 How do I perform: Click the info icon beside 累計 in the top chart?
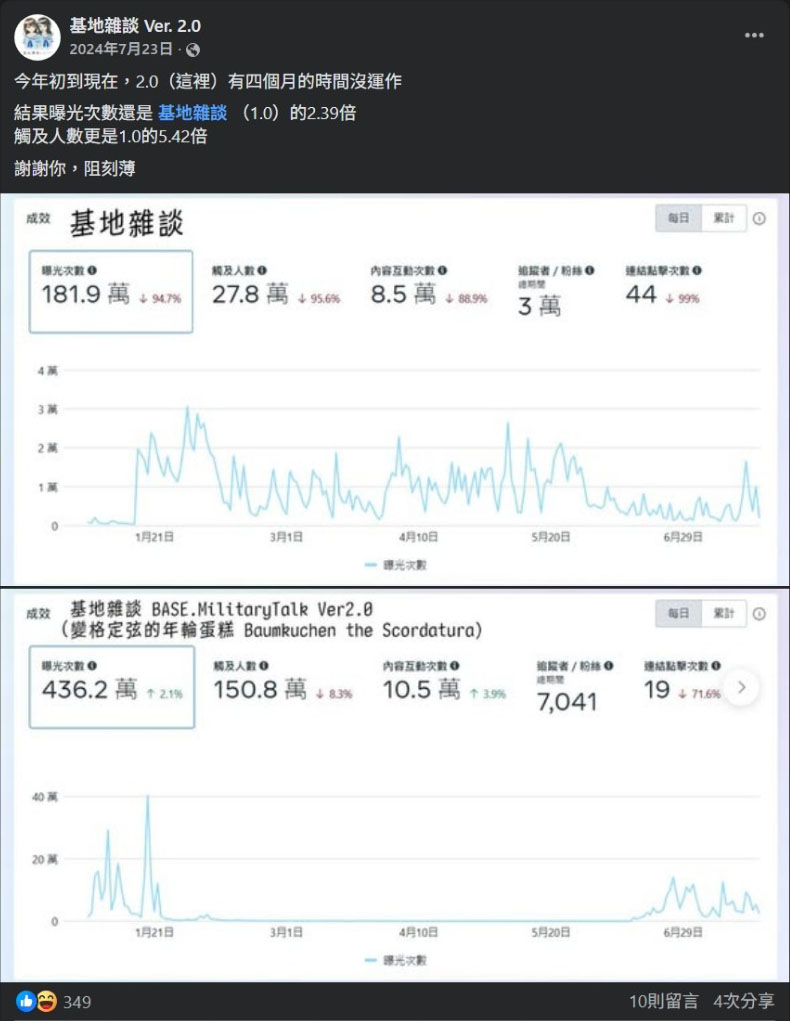759,218
